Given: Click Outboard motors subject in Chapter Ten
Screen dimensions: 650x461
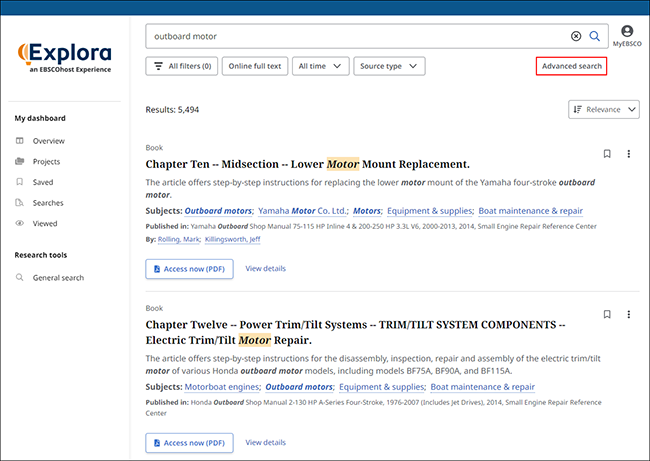Looking at the screenshot, I should pos(218,211).
